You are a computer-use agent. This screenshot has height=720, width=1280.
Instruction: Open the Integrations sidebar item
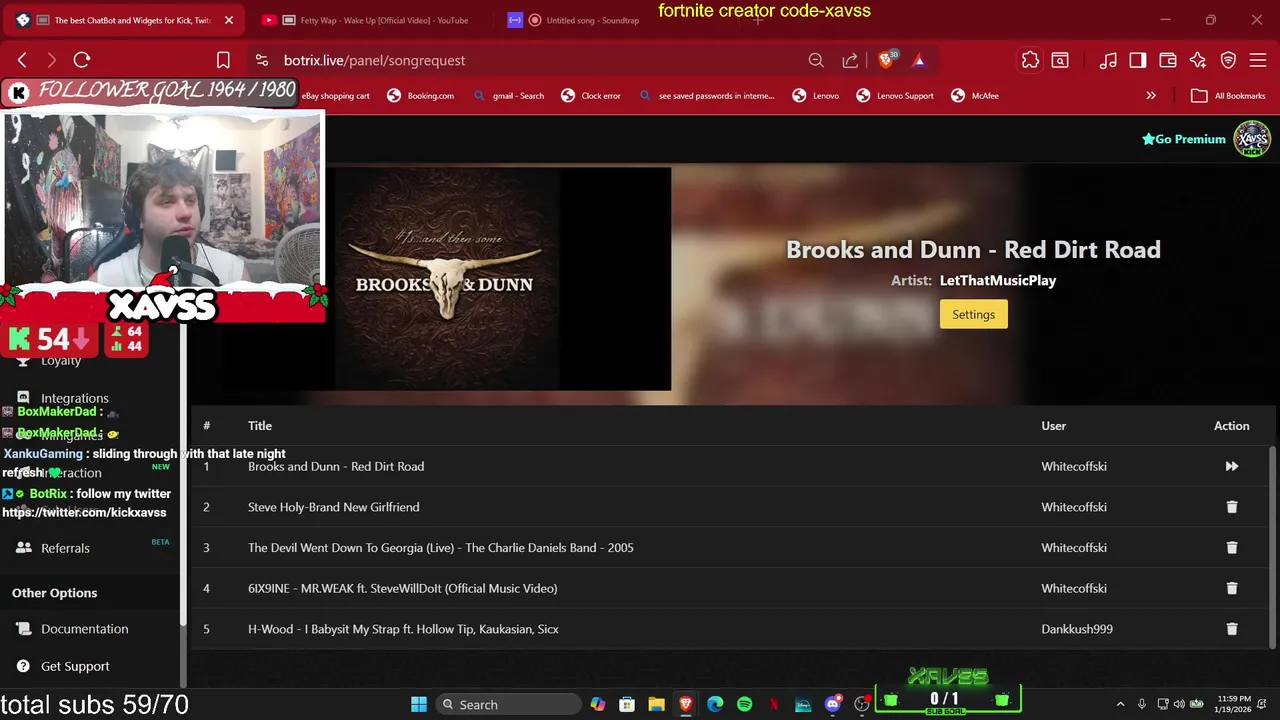coord(74,398)
